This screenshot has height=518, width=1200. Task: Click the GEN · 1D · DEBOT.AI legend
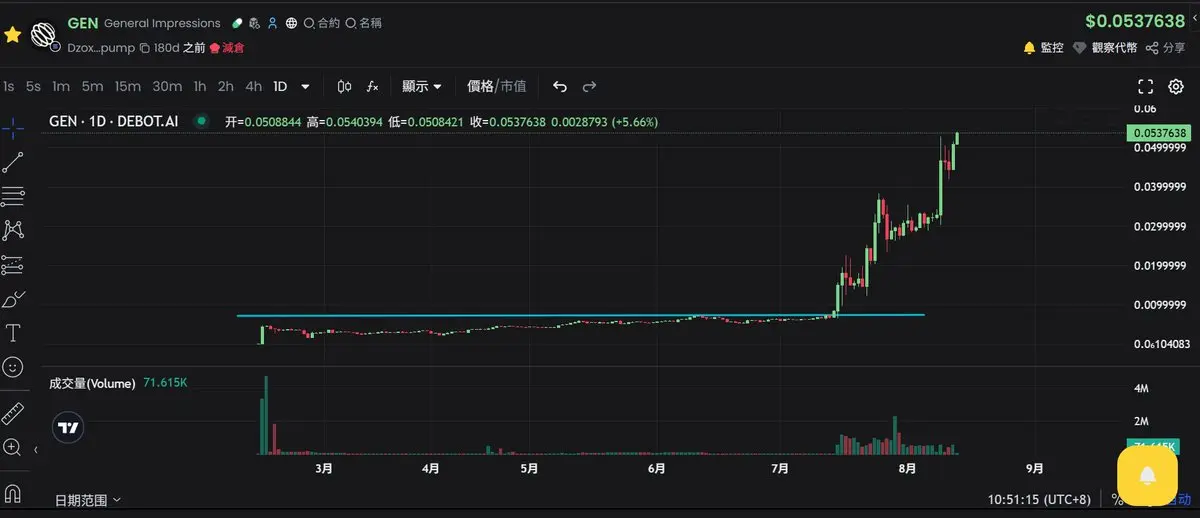click(114, 121)
